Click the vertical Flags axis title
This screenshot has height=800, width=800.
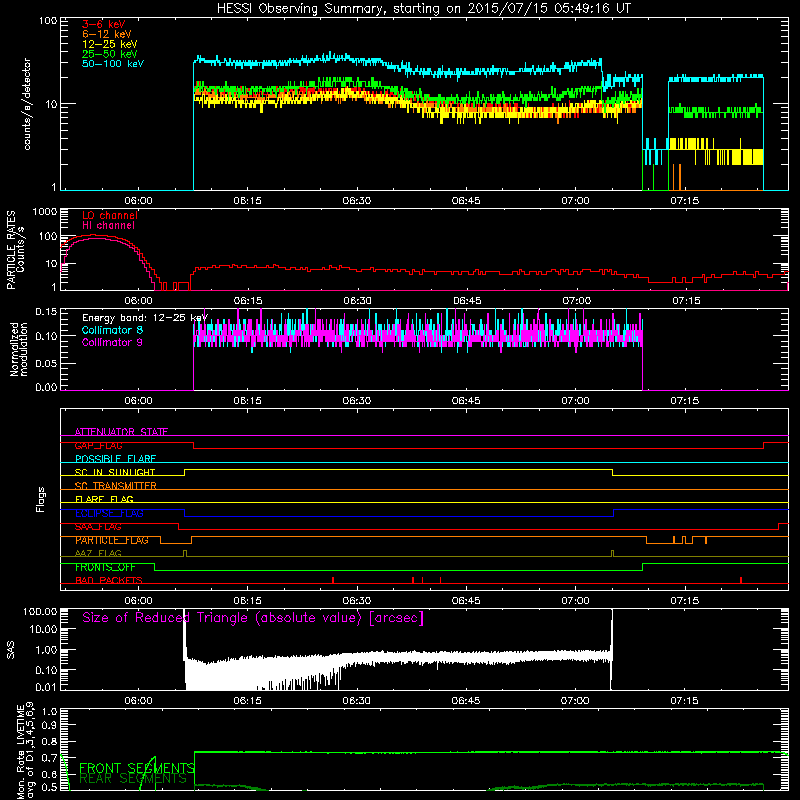pos(41,499)
